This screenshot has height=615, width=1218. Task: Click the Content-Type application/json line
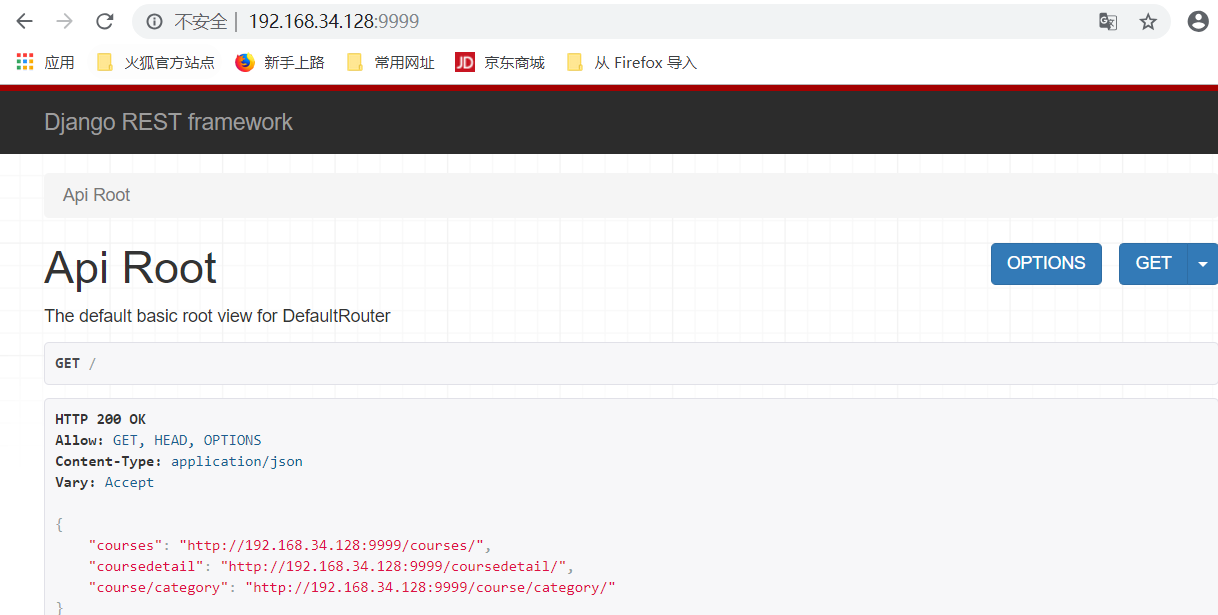(179, 461)
